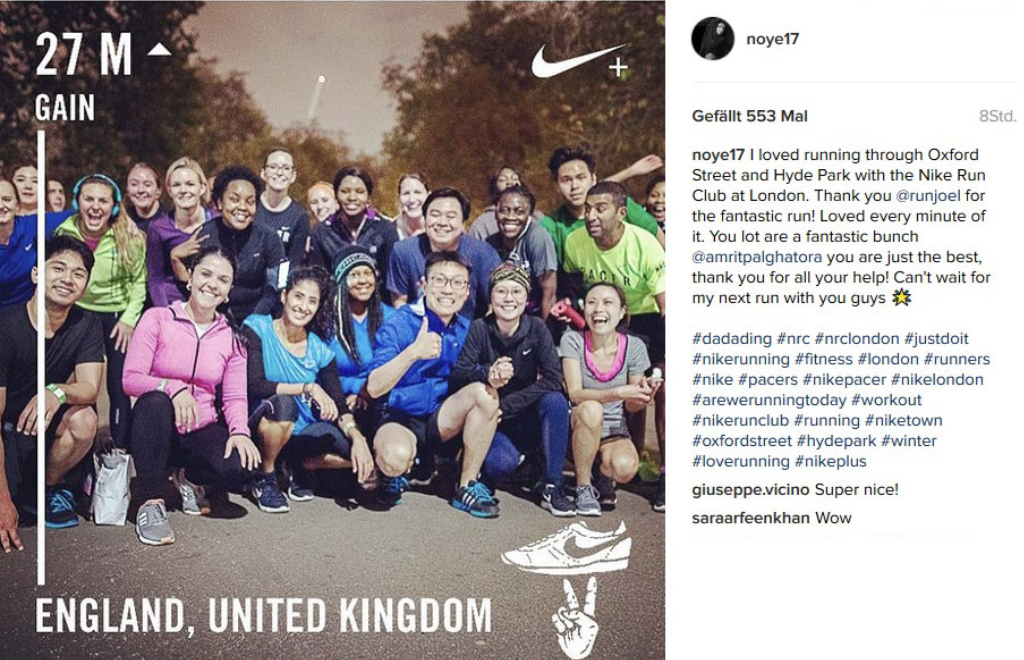Click the England, United Kingdom location text
Screen dimensions: 1024x660
(x=263, y=616)
